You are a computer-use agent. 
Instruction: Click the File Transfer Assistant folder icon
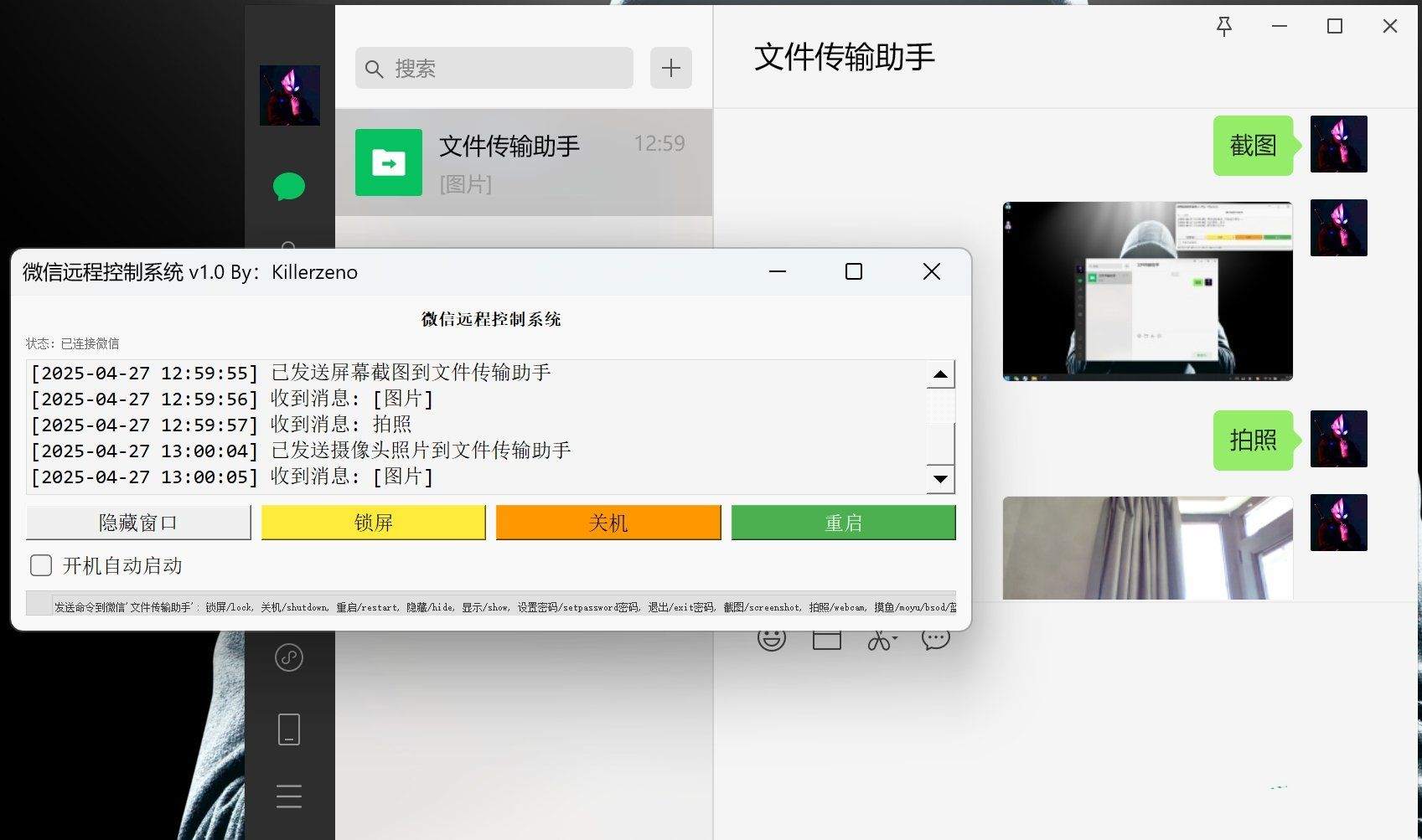[x=388, y=162]
